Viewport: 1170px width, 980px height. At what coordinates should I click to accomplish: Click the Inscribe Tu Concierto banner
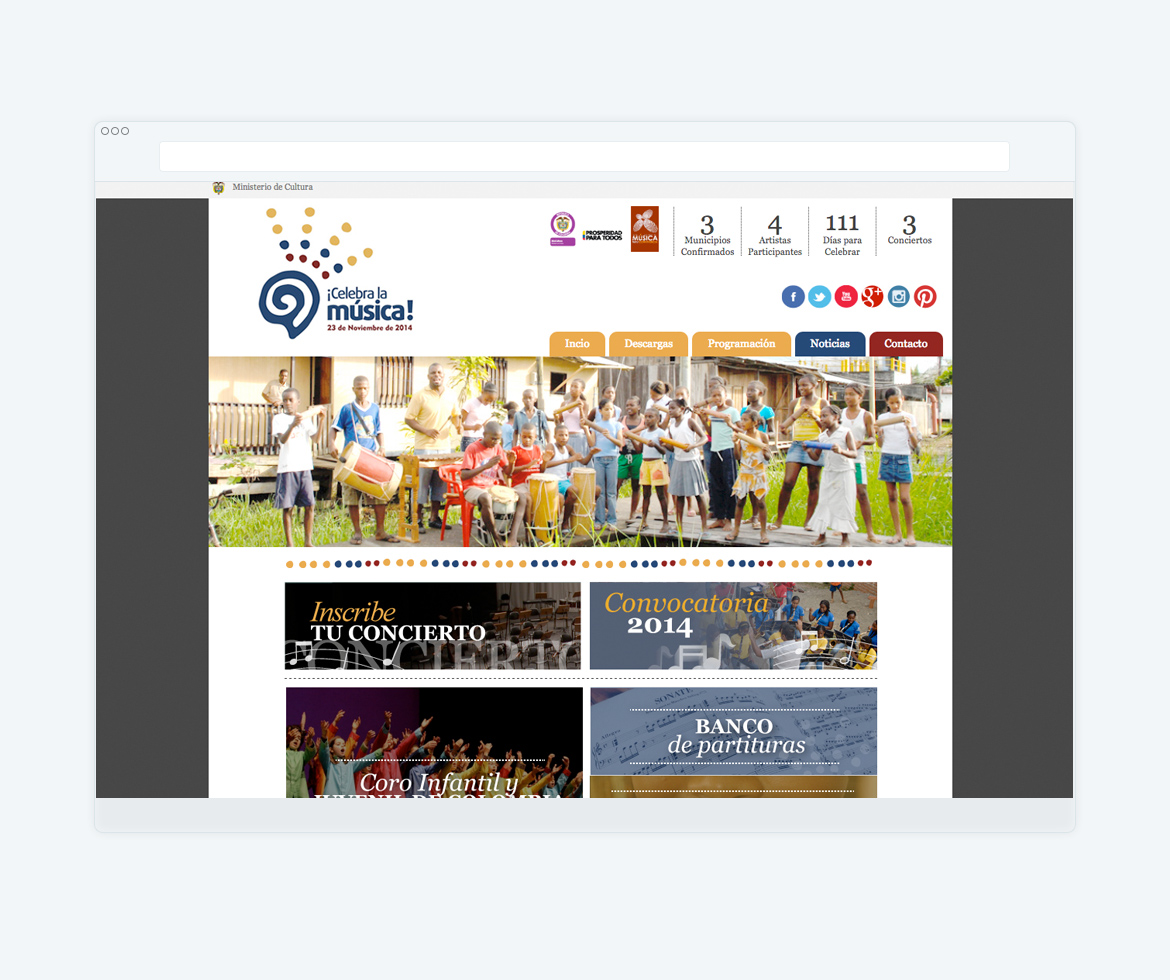click(x=432, y=625)
